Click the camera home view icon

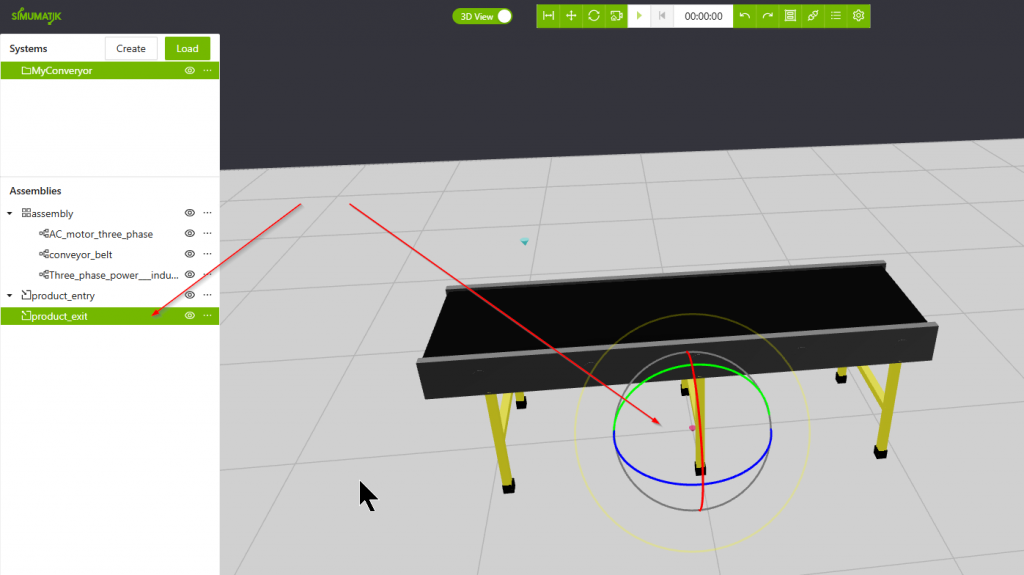[x=616, y=16]
